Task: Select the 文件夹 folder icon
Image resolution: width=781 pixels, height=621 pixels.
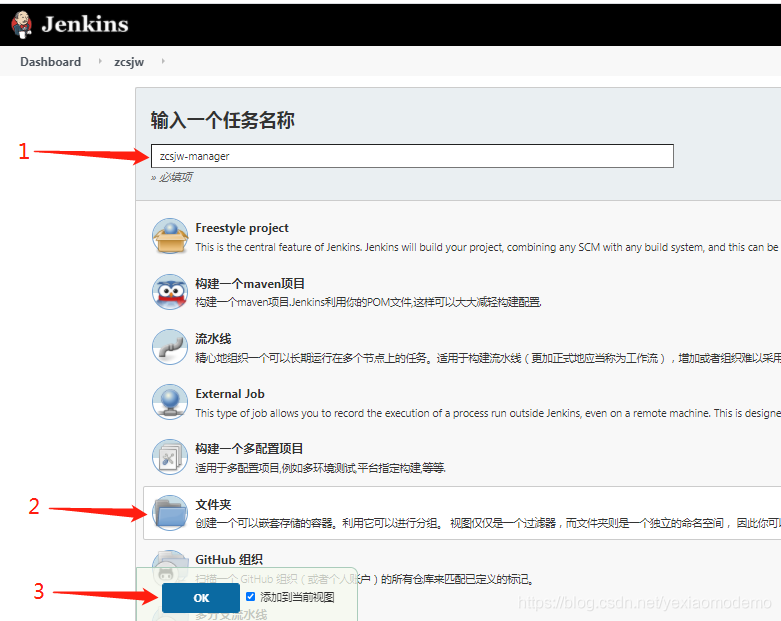Action: 170,513
